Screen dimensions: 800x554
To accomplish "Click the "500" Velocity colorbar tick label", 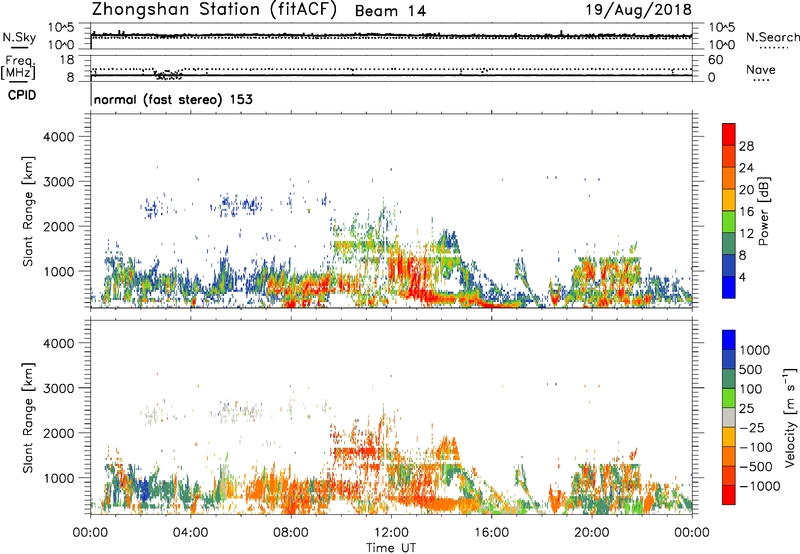I will pyautogui.click(x=751, y=369).
